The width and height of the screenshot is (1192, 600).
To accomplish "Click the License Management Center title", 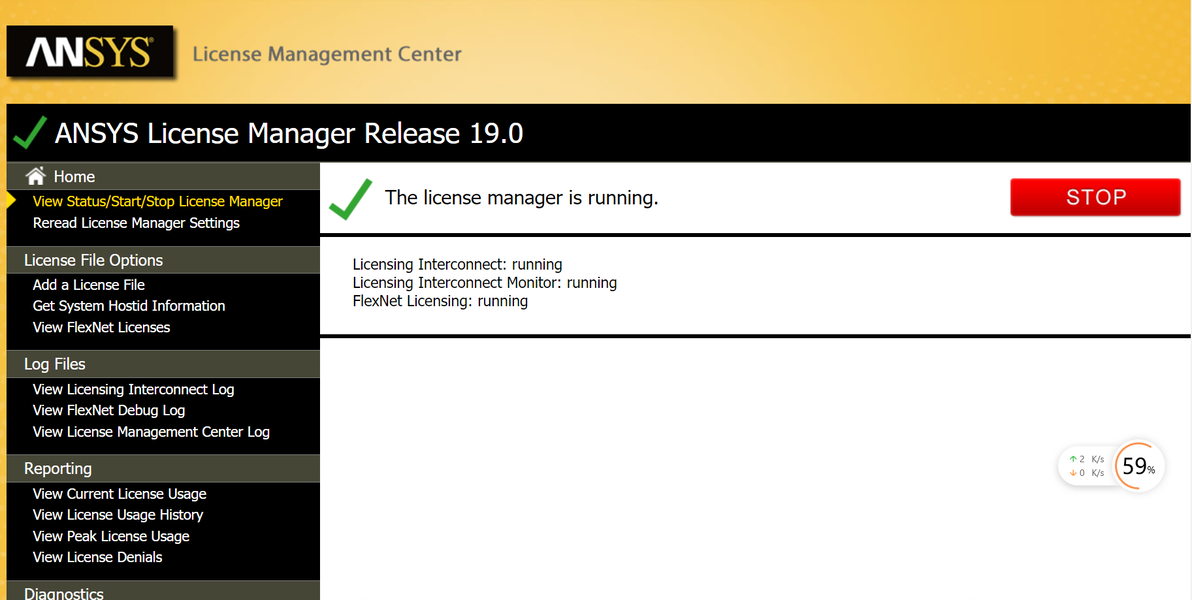I will pyautogui.click(x=327, y=55).
